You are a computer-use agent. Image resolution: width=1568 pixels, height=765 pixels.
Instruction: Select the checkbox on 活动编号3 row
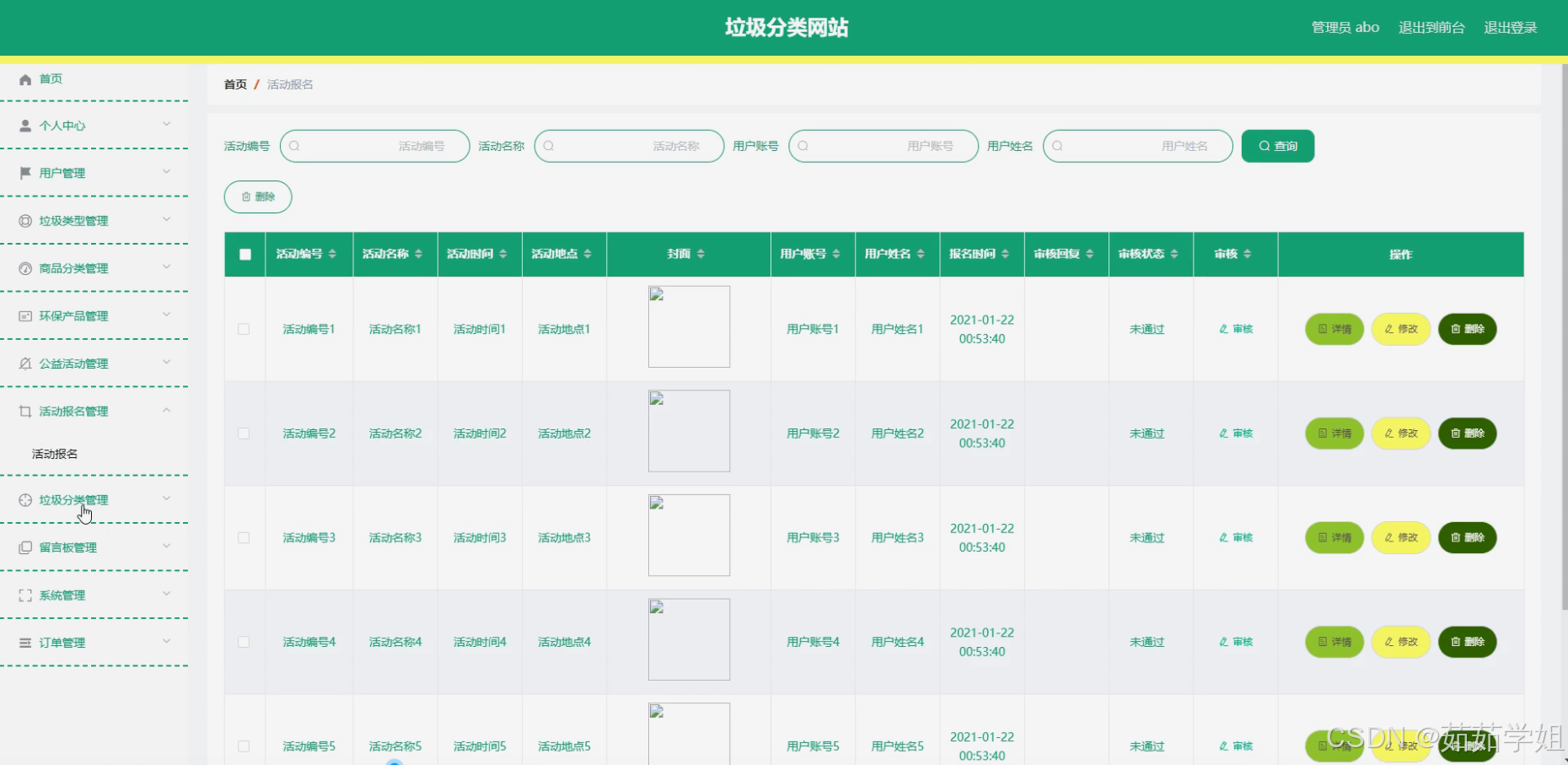[244, 537]
